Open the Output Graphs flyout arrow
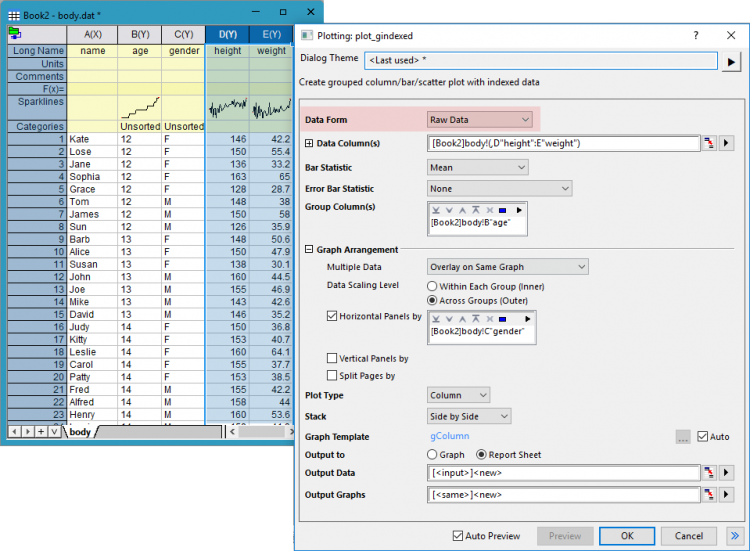The height and width of the screenshot is (551, 750). coord(726,494)
